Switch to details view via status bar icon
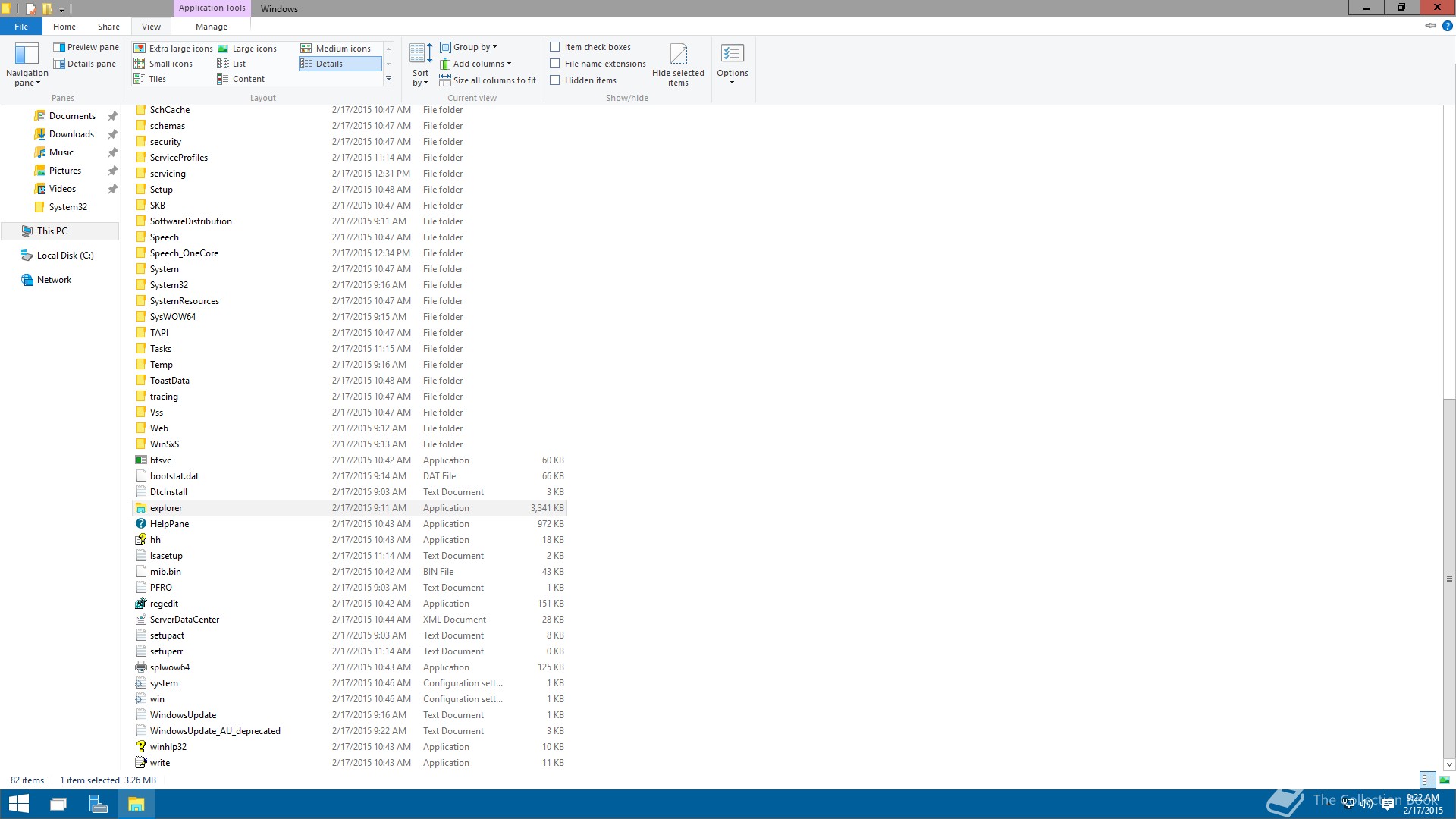The width and height of the screenshot is (1456, 819). pos(1428,780)
